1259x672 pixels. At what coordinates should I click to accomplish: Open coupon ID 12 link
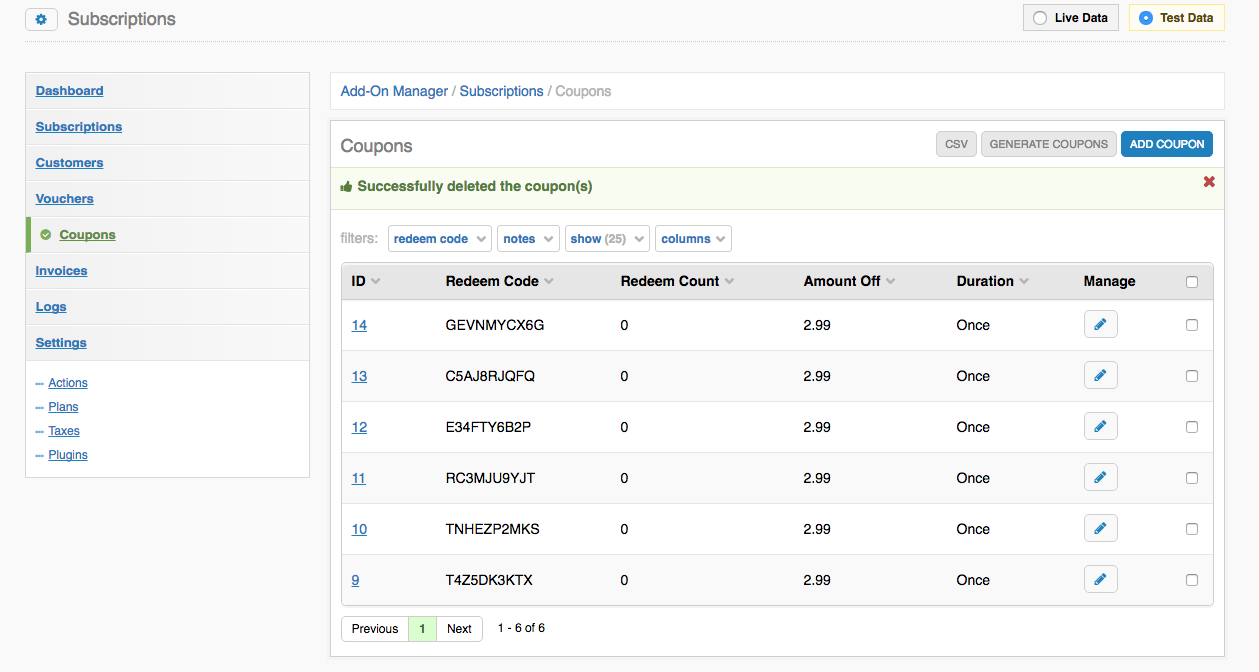coord(359,427)
